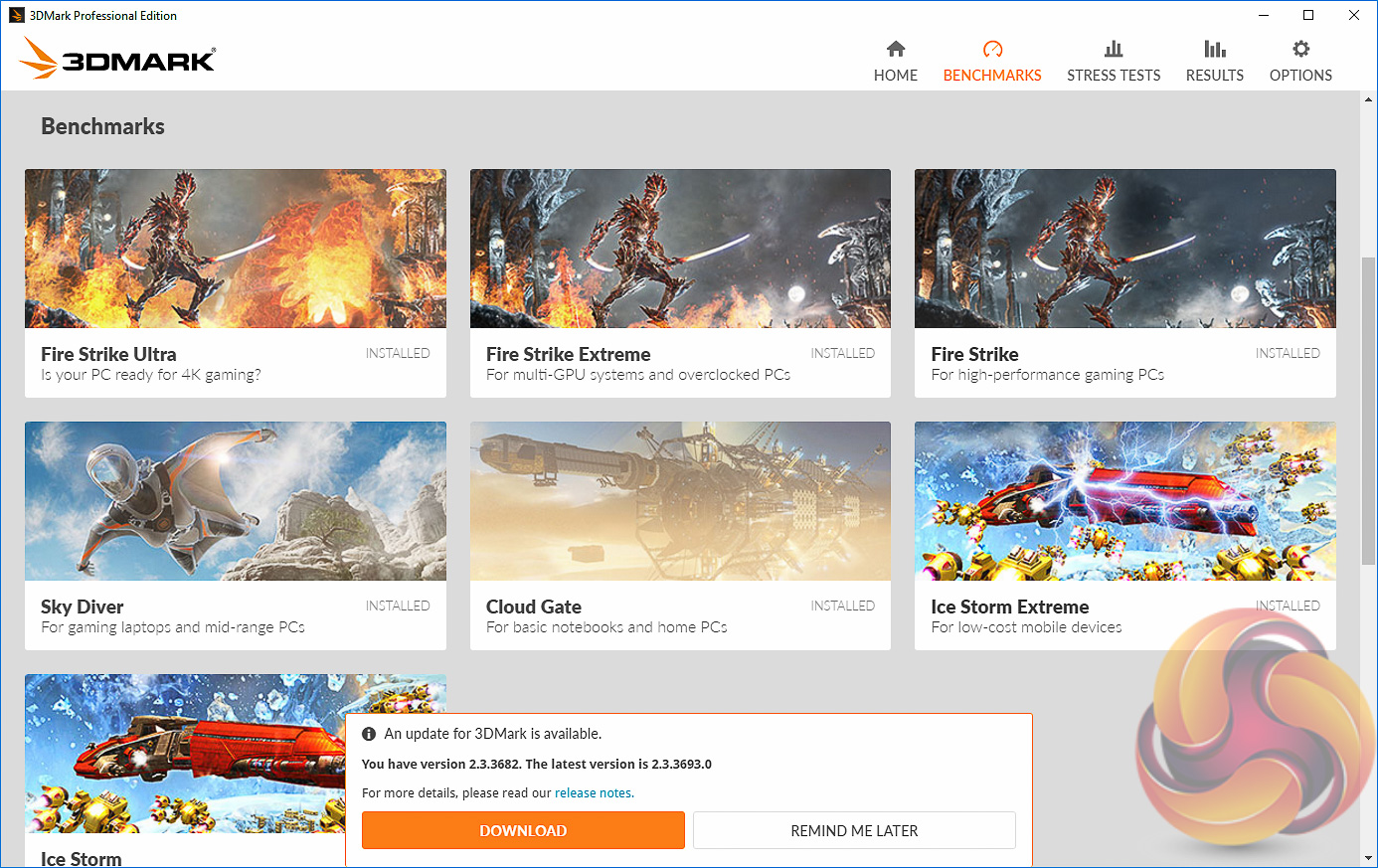
Task: Click the Options gear icon
Action: (1300, 49)
